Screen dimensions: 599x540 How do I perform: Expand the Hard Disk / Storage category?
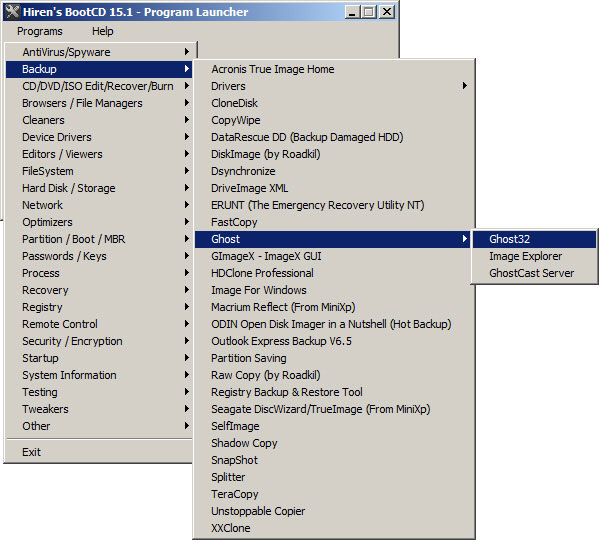[x=99, y=188]
